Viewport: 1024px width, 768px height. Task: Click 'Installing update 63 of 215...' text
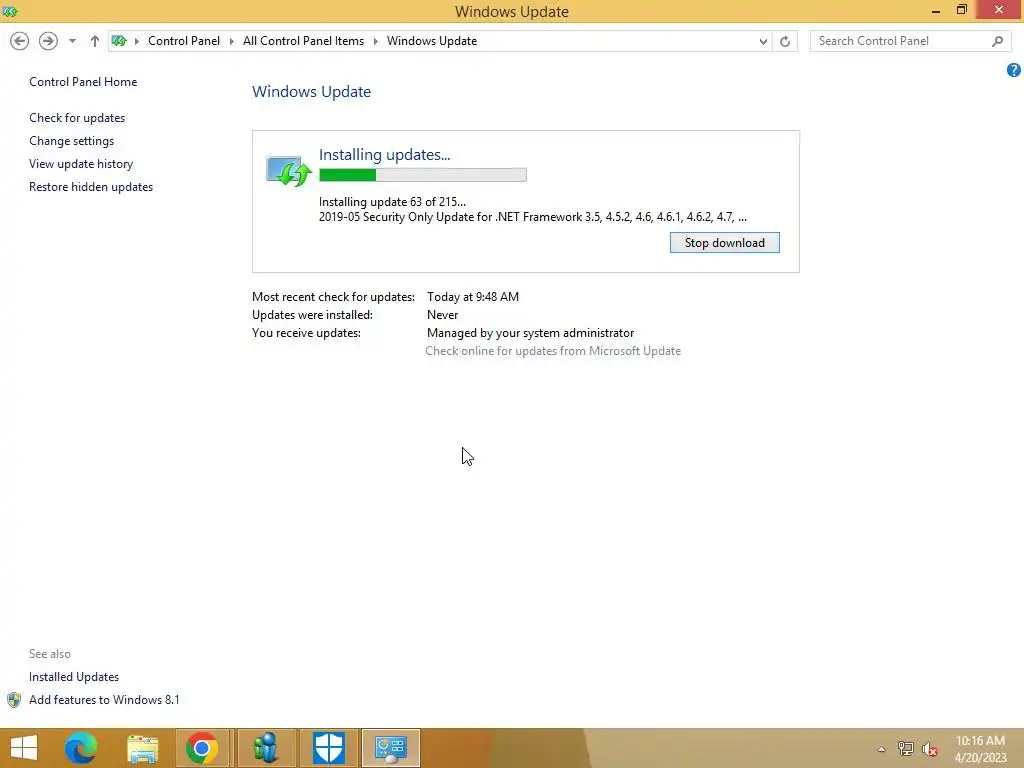coord(392,202)
